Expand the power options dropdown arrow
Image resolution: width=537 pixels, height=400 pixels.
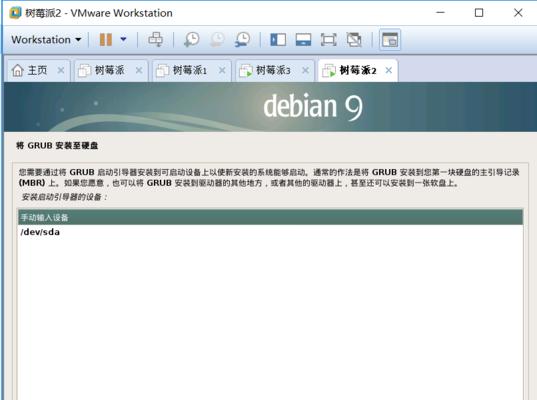tap(124, 39)
